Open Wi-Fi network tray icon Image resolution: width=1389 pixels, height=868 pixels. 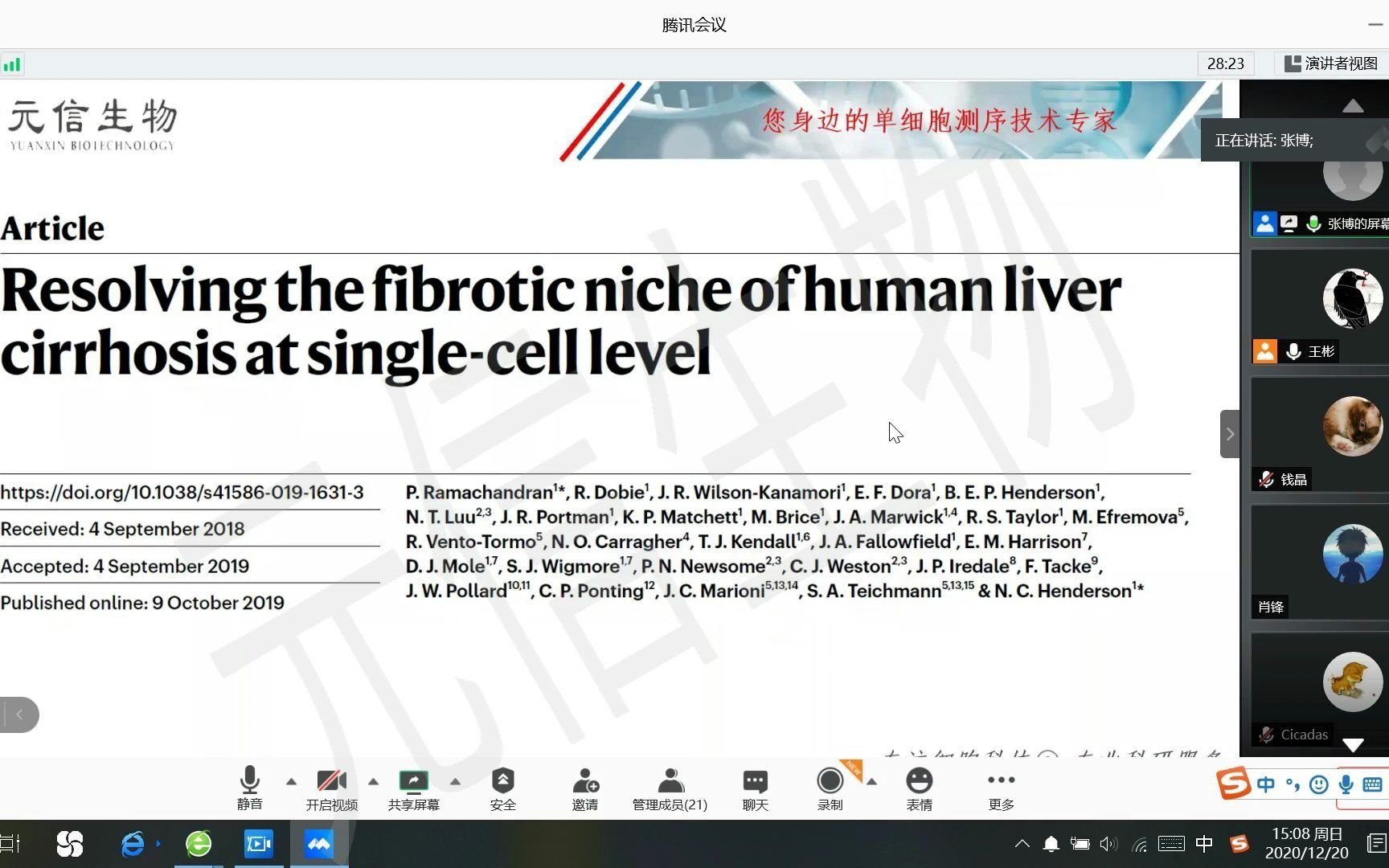1140,844
